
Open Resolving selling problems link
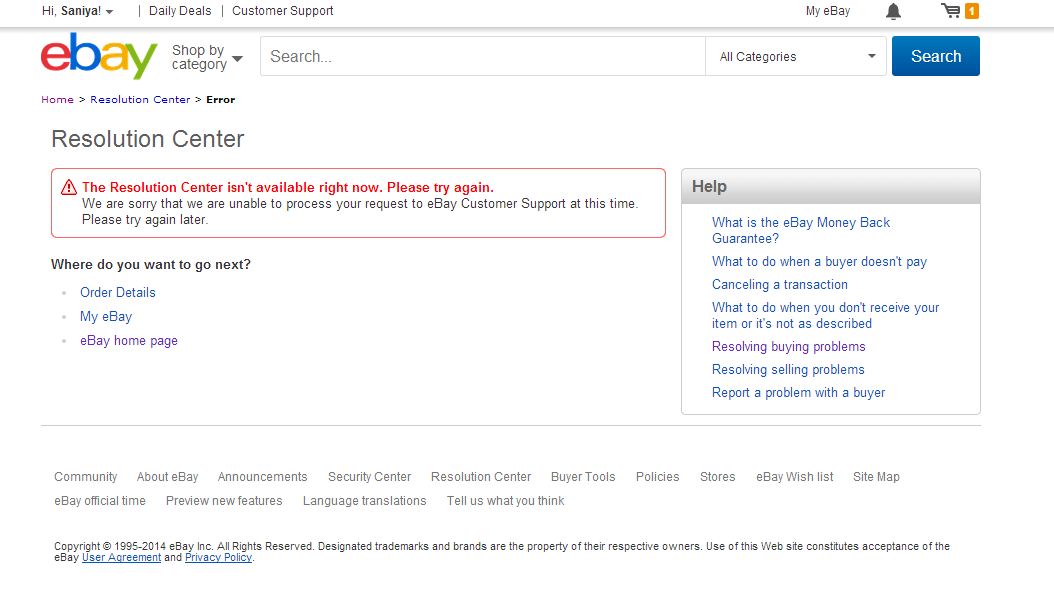(788, 369)
